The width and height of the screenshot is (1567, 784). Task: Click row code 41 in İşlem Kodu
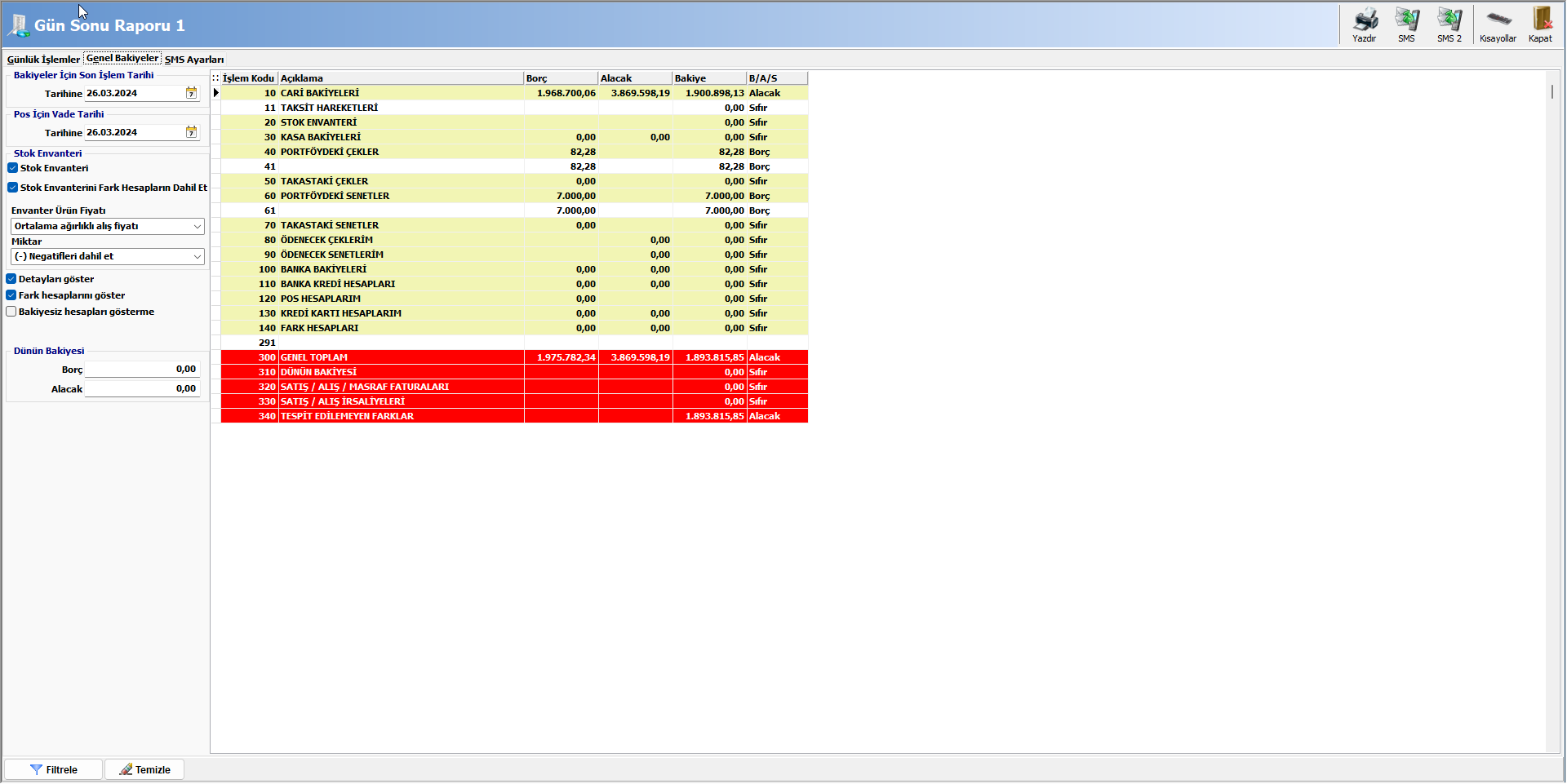coord(270,166)
